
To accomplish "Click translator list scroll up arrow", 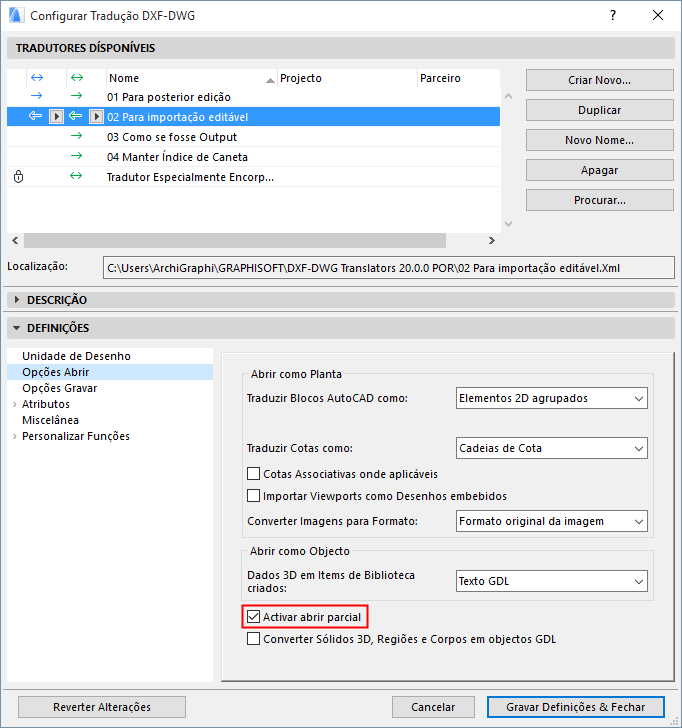I will tap(508, 96).
